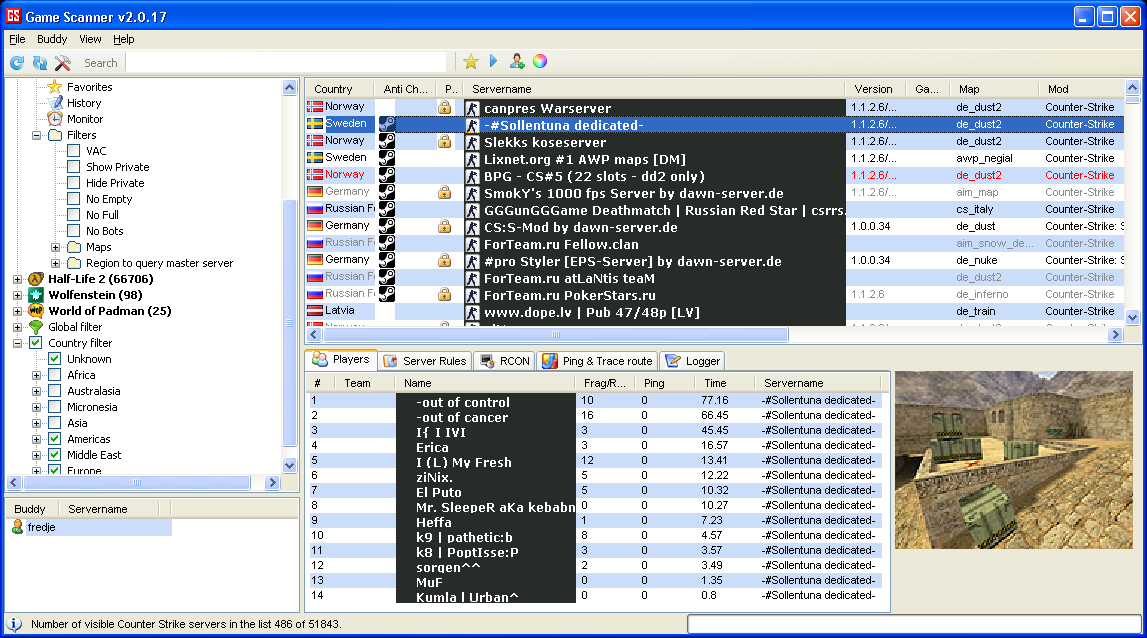The width and height of the screenshot is (1147, 638).
Task: Click the color wheel toolbar icon
Action: click(540, 61)
